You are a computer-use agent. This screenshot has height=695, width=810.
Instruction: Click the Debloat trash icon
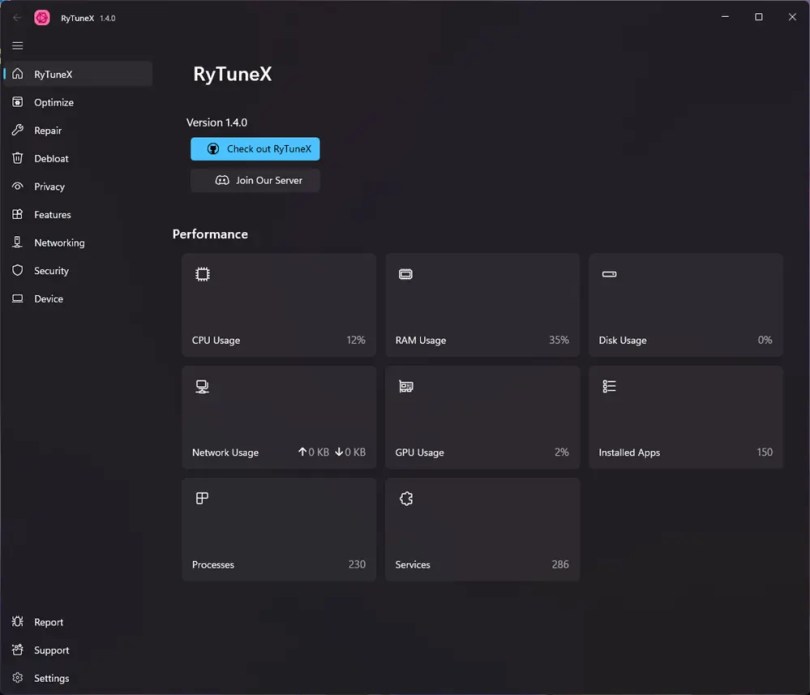coord(18,158)
